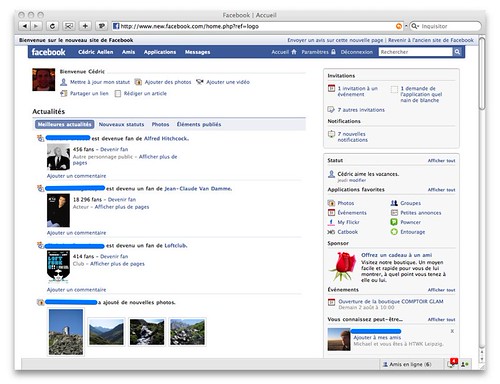The image size is (500, 384).
Task: Open Cédric Aellen profile in navigation
Action: click(x=96, y=52)
